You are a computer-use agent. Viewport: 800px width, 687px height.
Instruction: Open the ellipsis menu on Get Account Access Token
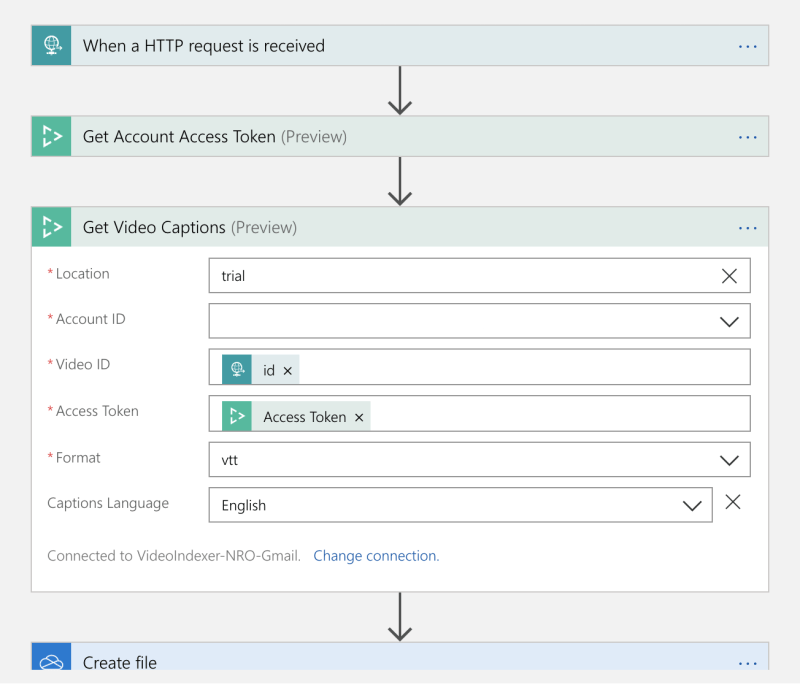(x=747, y=136)
